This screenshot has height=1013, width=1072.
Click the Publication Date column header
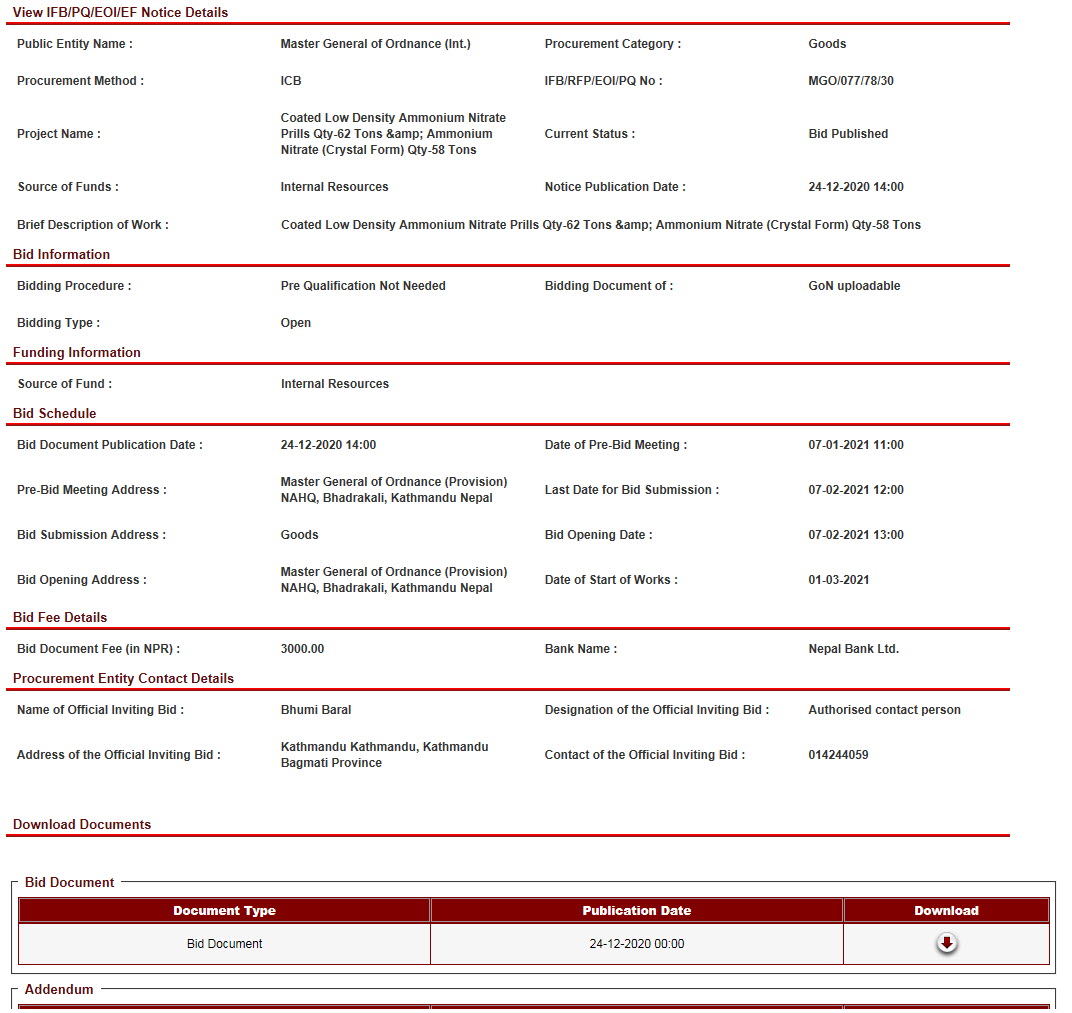tap(636, 910)
